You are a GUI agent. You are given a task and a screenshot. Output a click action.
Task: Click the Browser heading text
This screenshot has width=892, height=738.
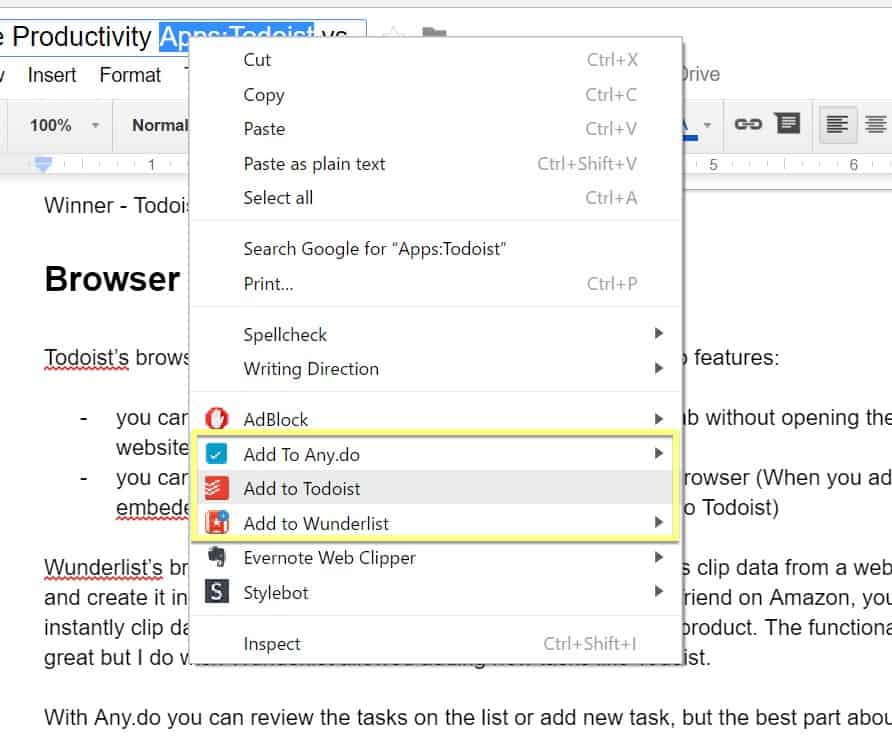[x=112, y=279]
